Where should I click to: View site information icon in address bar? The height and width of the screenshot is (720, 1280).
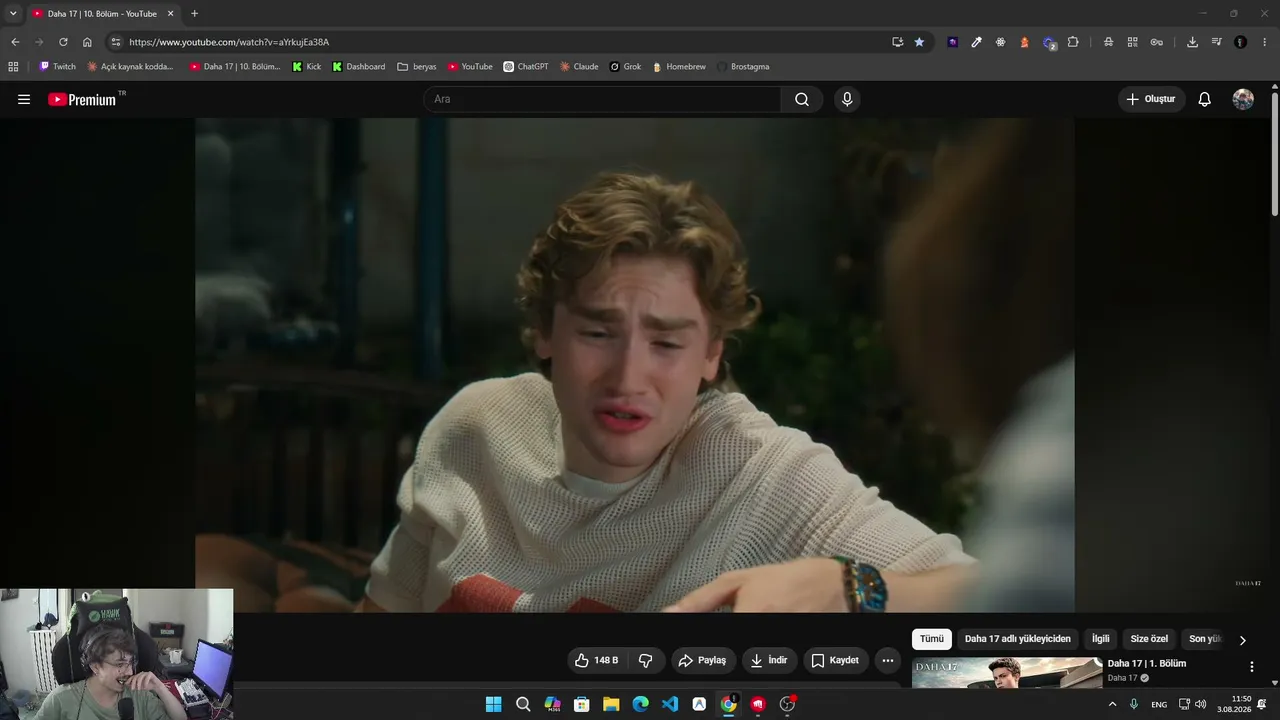(x=116, y=42)
